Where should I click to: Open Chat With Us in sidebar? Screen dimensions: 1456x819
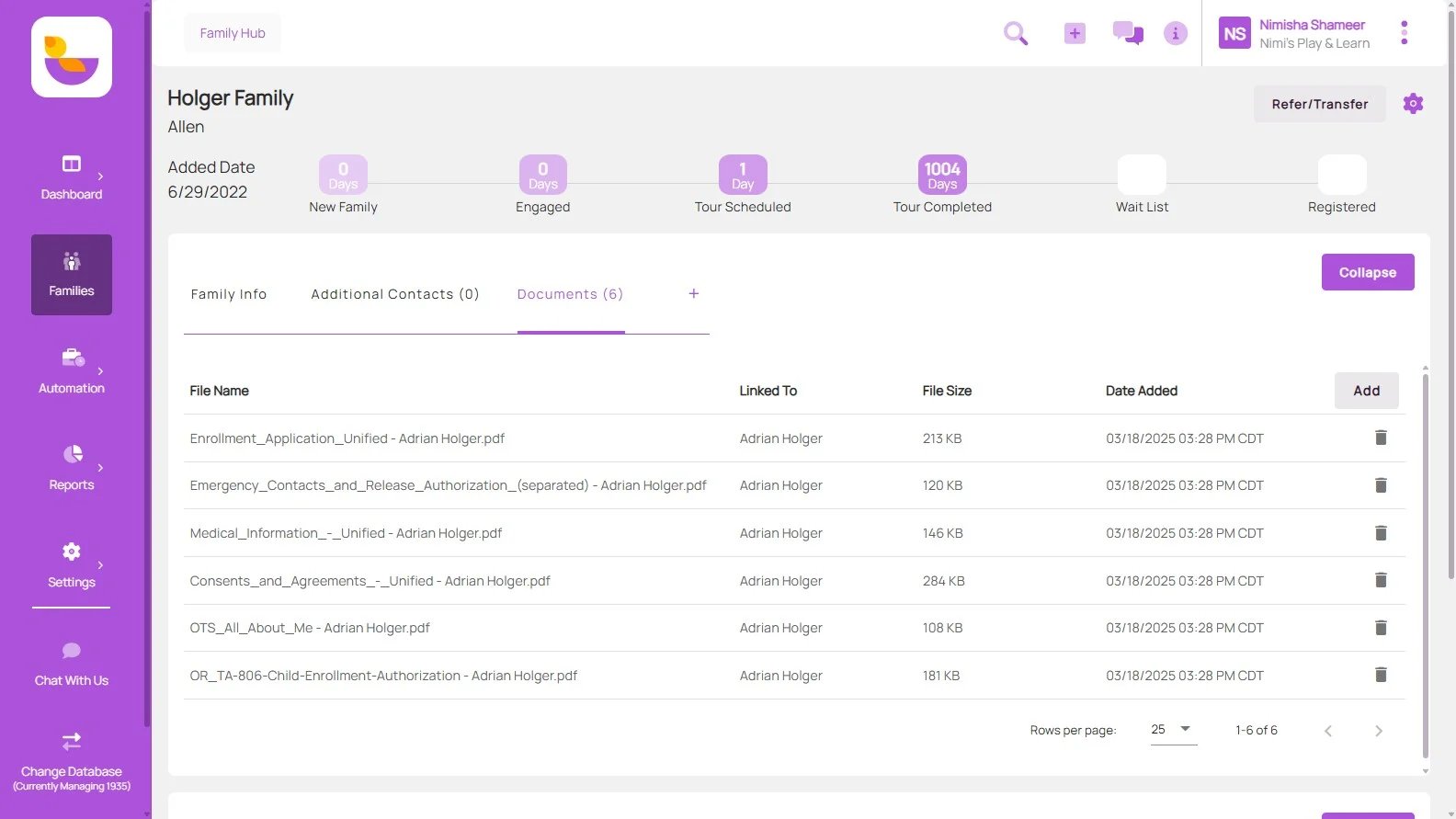point(72,664)
